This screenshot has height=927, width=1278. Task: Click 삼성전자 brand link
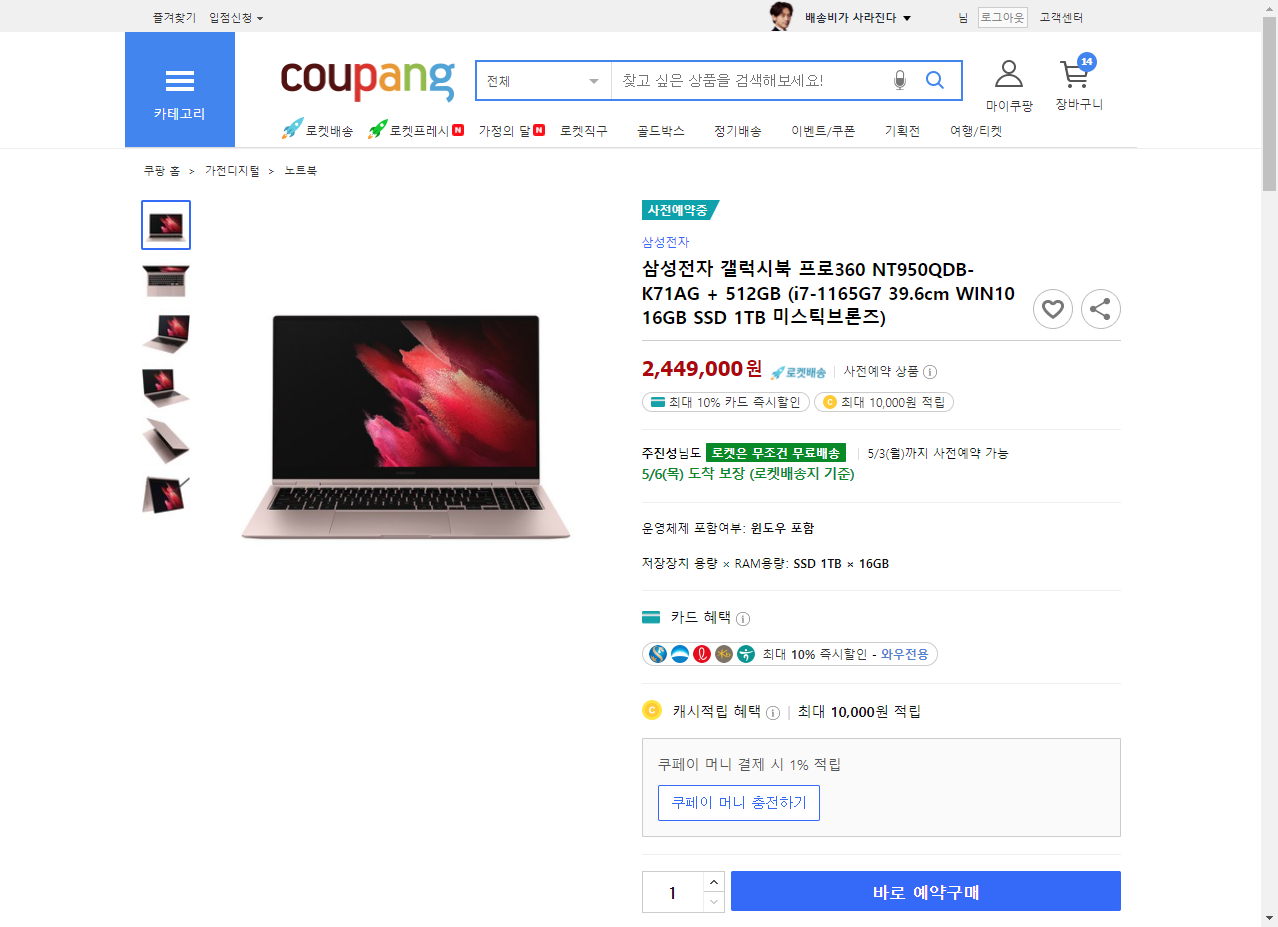point(665,242)
